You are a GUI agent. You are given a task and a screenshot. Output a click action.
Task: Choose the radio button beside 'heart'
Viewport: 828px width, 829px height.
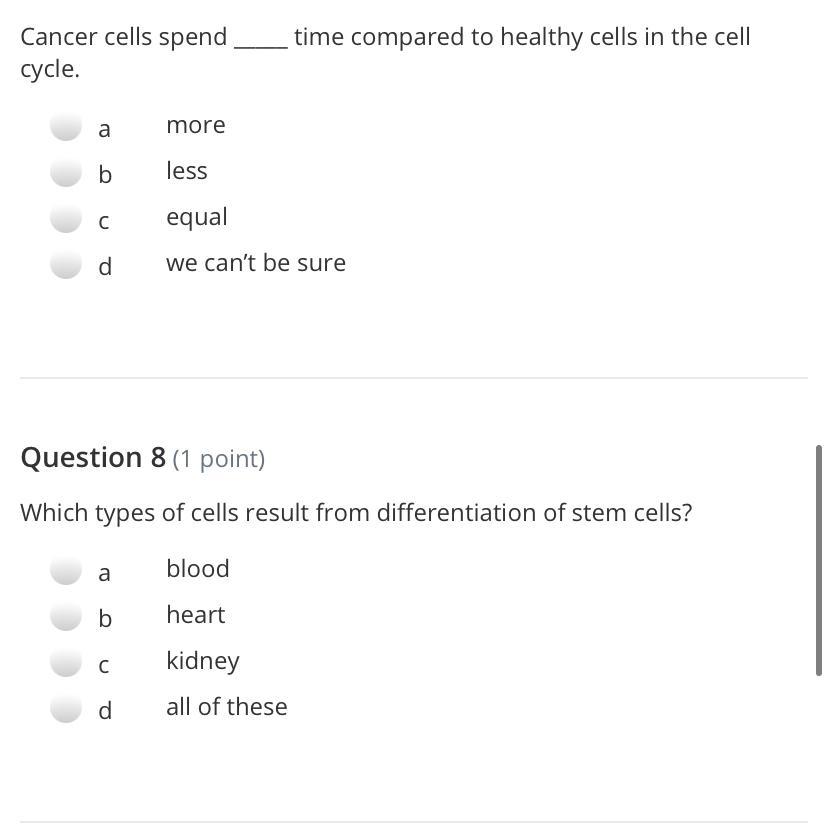click(x=66, y=617)
